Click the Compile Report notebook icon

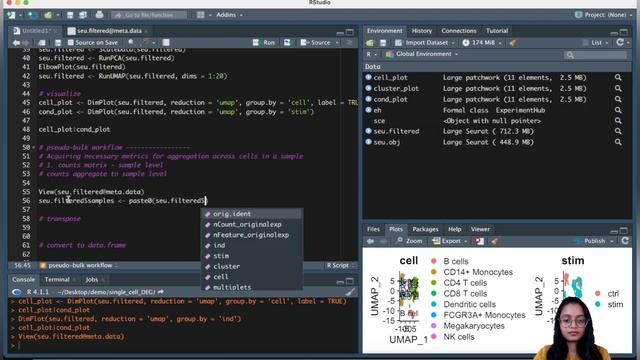coord(166,42)
